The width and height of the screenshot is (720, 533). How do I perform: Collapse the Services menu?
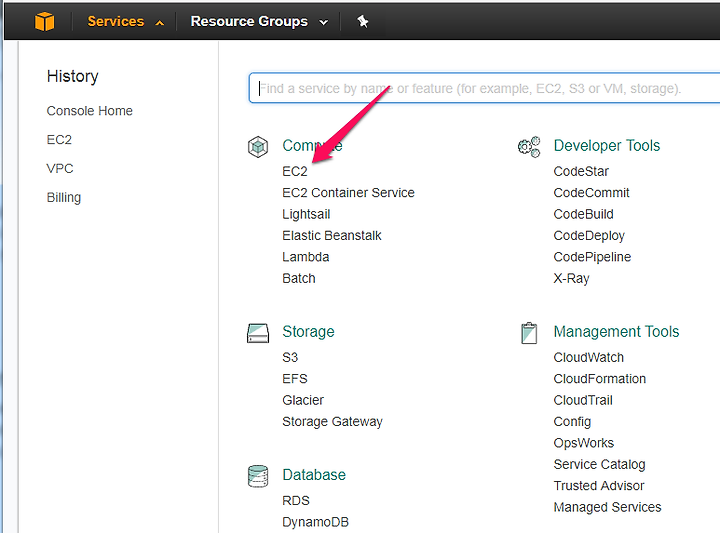coord(126,22)
